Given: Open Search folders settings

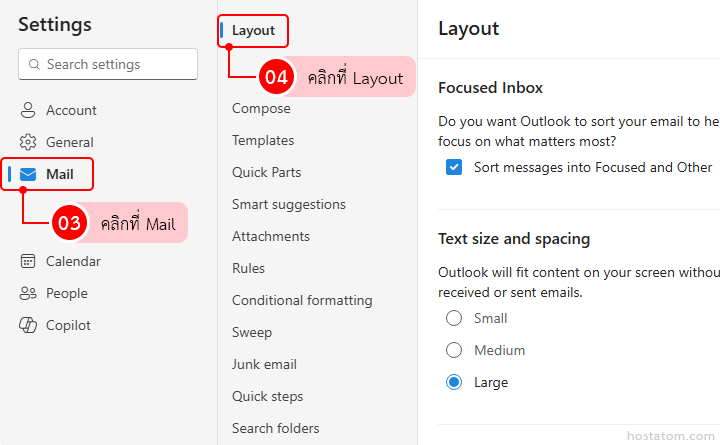Looking at the screenshot, I should pos(275,428).
